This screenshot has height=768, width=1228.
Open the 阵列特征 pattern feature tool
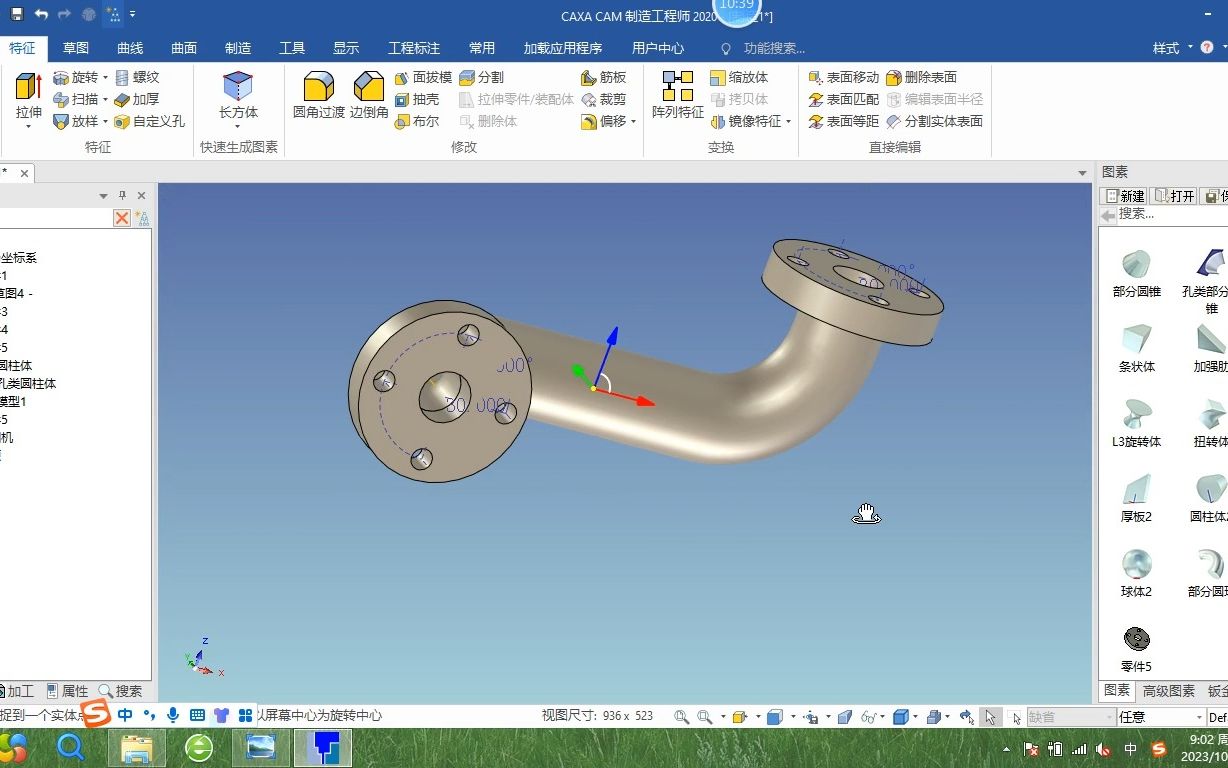click(x=678, y=94)
